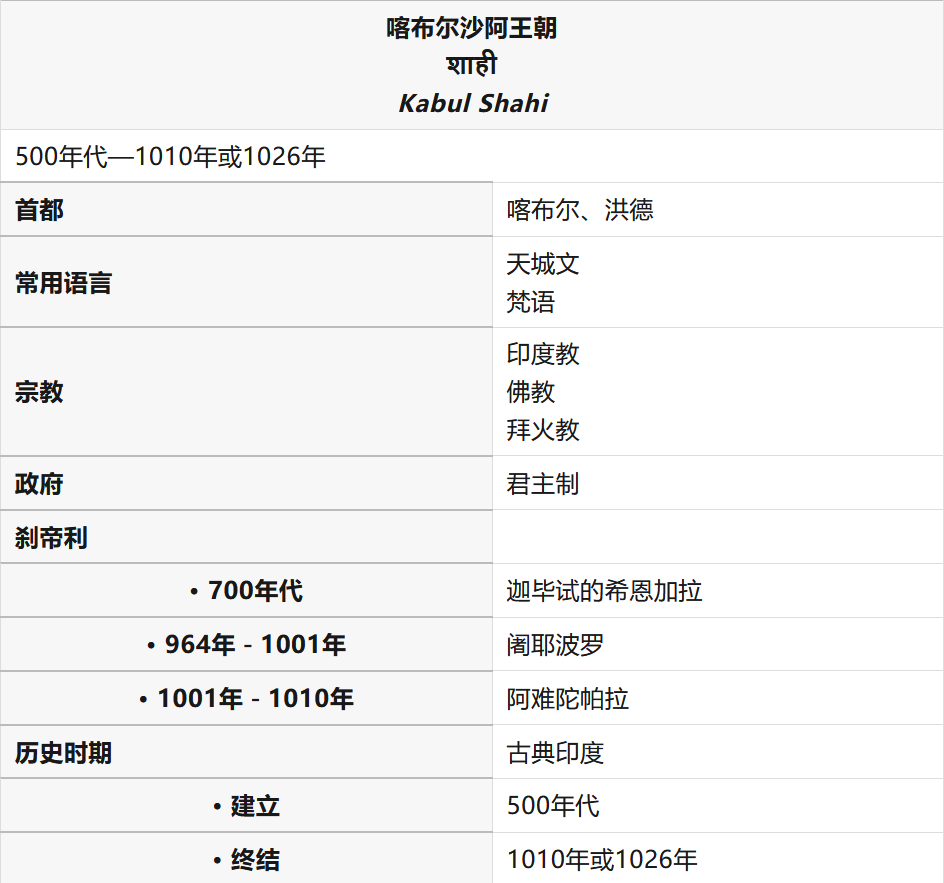Image resolution: width=944 pixels, height=883 pixels.
Task: Open the 迦毕试的希恩加拉 ruler entry
Action: tap(604, 591)
